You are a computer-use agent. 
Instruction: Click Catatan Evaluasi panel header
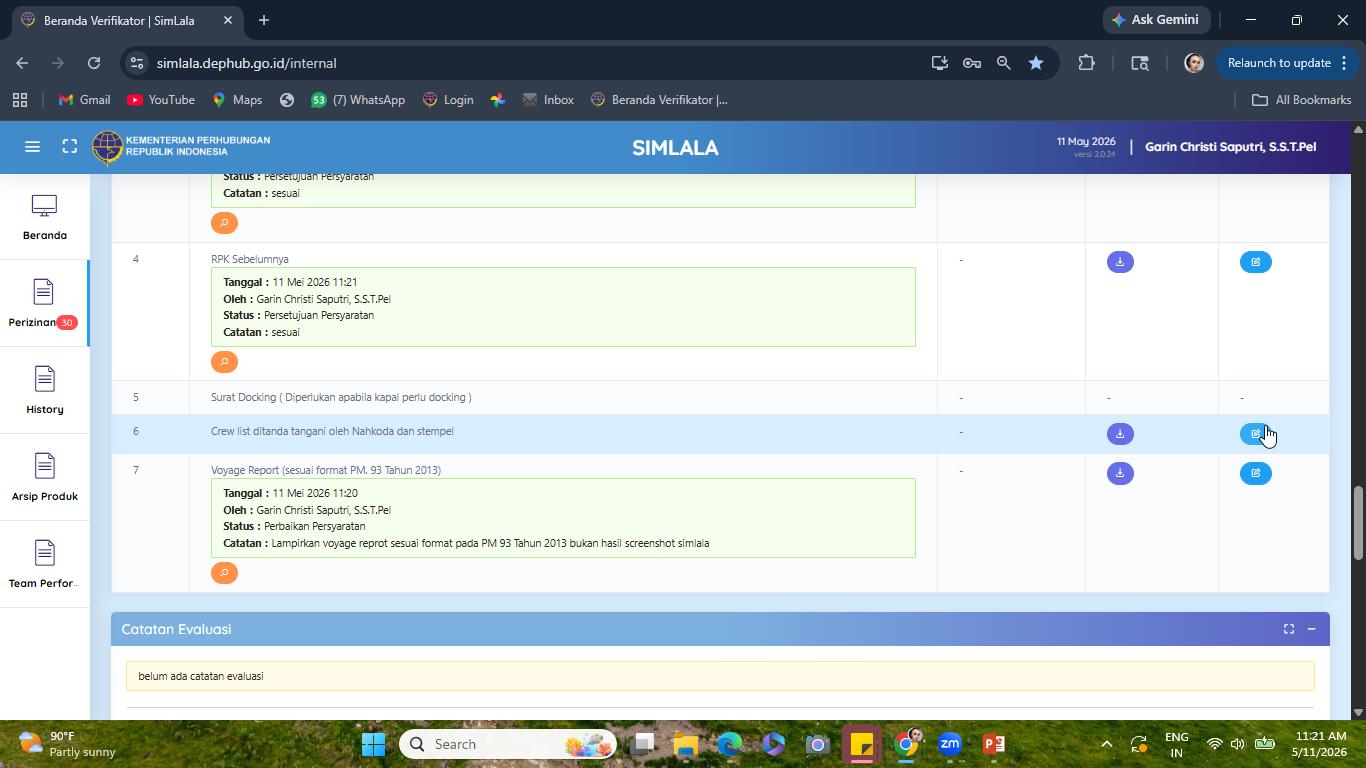(720, 629)
